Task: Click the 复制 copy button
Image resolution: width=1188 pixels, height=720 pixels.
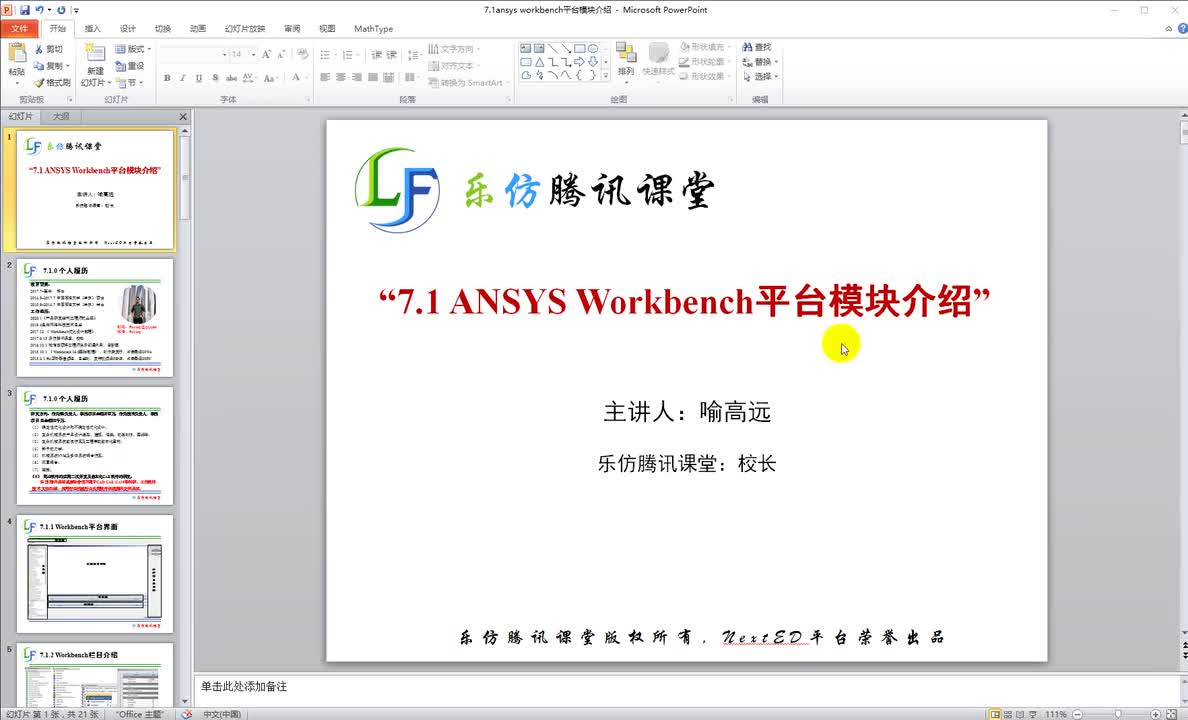Action: pyautogui.click(x=52, y=66)
